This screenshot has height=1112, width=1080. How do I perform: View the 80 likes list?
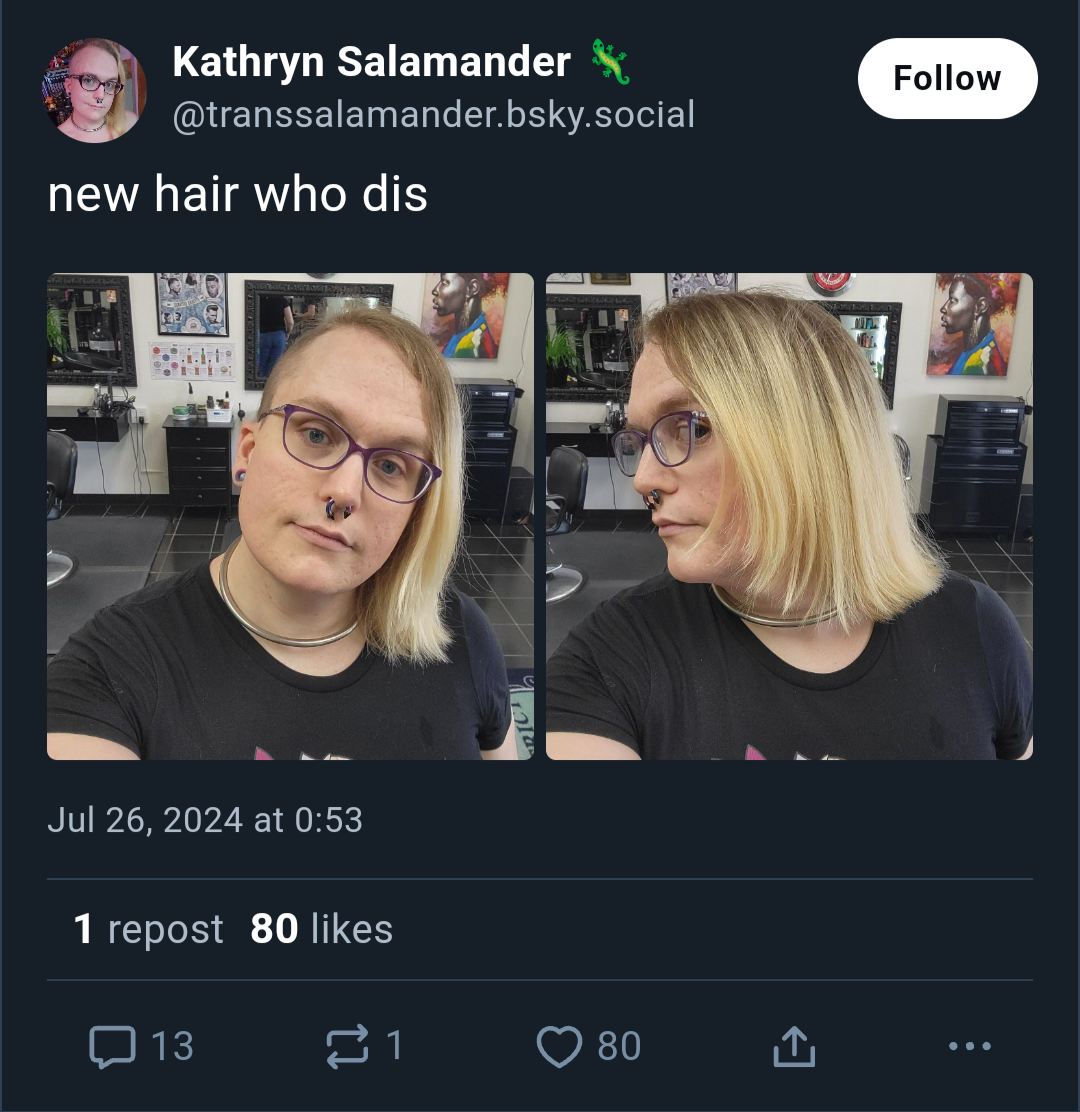[321, 929]
